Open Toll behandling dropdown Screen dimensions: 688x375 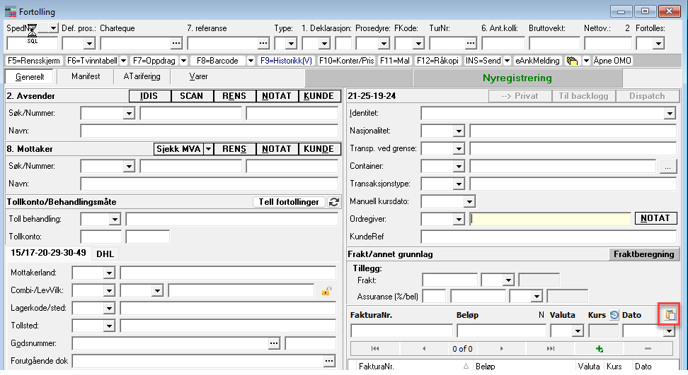tap(115, 219)
